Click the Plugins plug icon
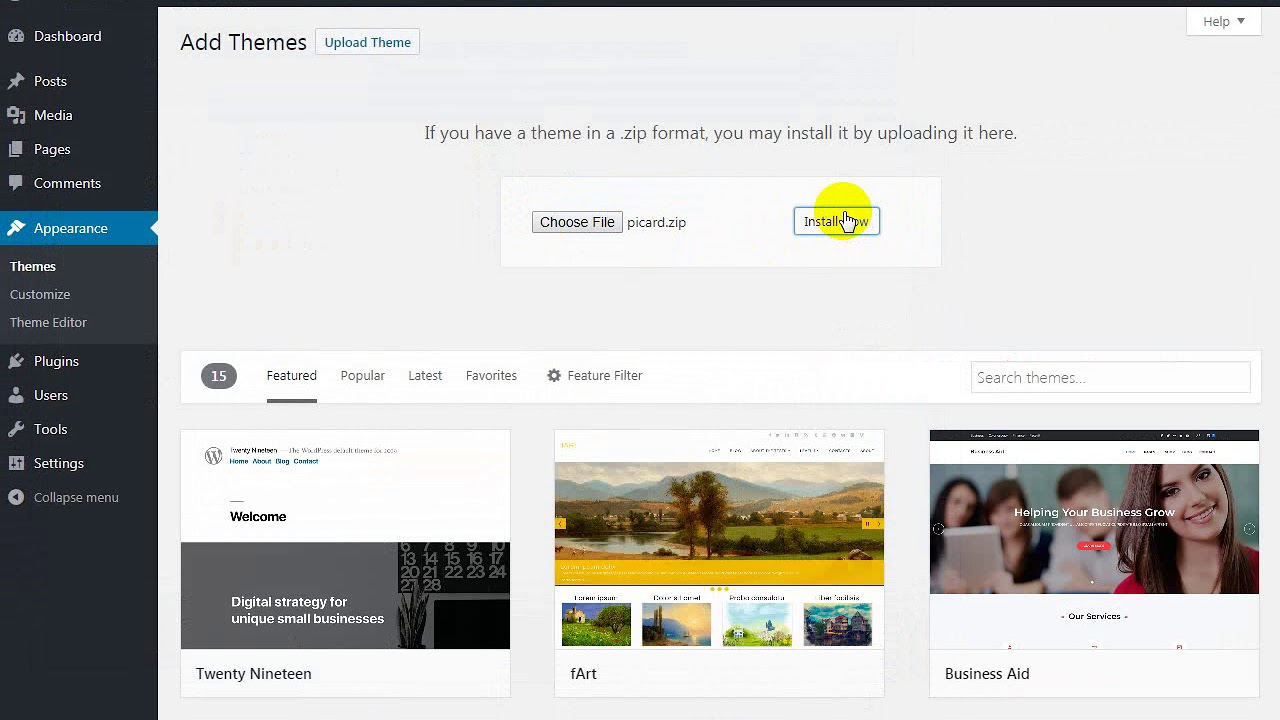 [16, 361]
